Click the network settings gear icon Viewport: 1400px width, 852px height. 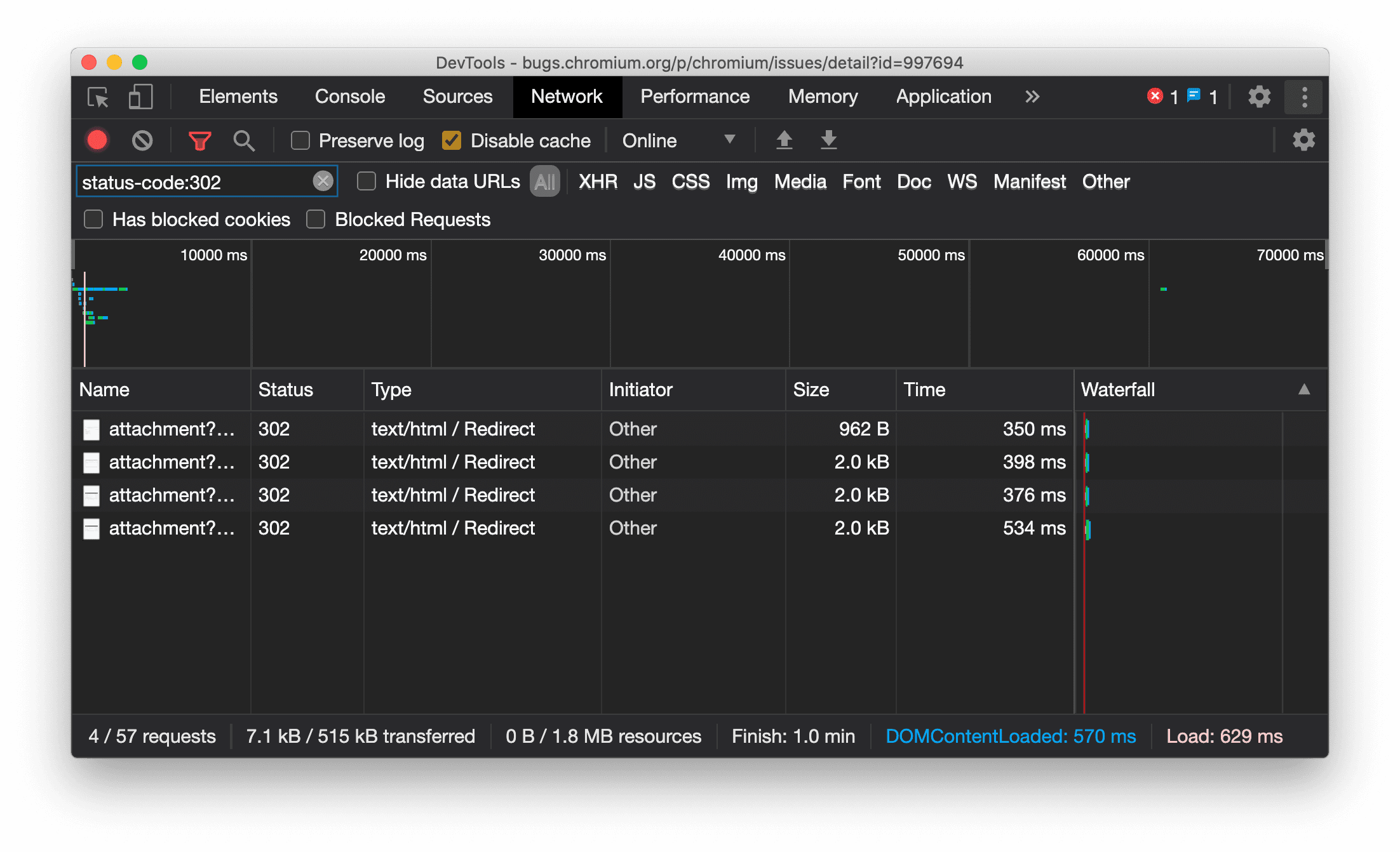tap(1303, 139)
